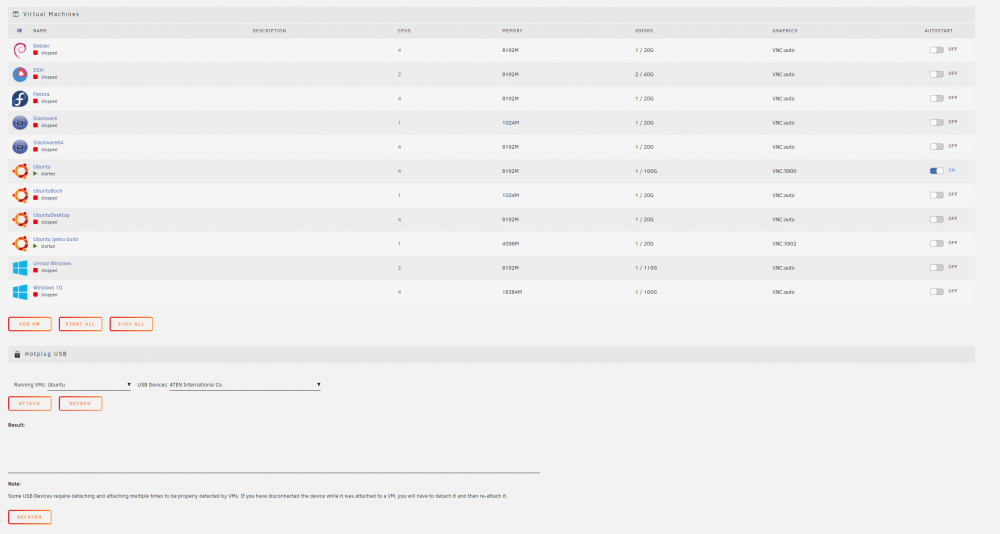Expand CPU count 2 for Unraid Windows
This screenshot has height=534, width=1000.
tap(399, 268)
